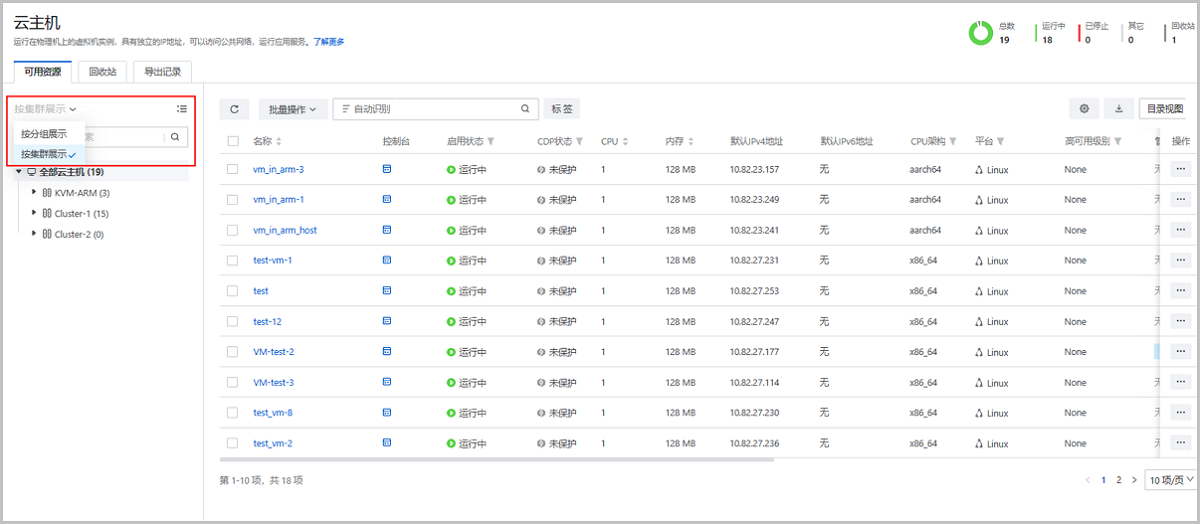Open the settings gear icon
This screenshot has height=524, width=1200.
point(1084,109)
